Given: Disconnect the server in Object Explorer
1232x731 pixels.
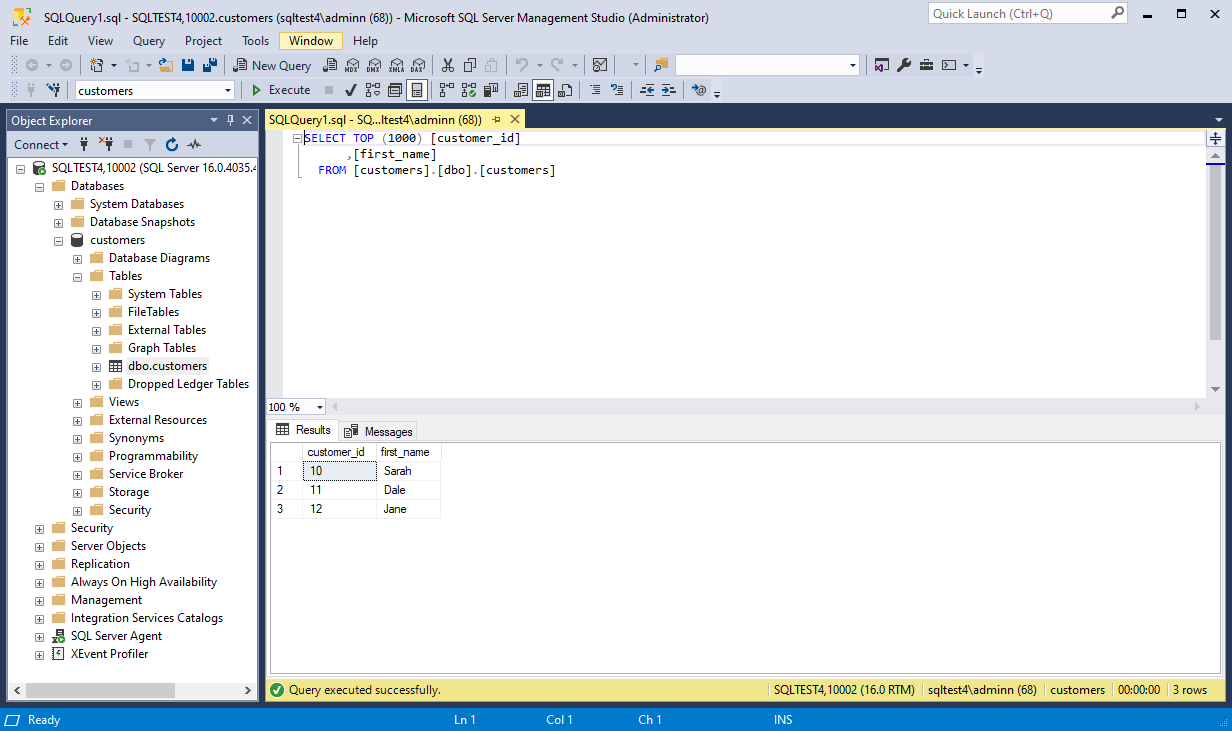Looking at the screenshot, I should [107, 144].
